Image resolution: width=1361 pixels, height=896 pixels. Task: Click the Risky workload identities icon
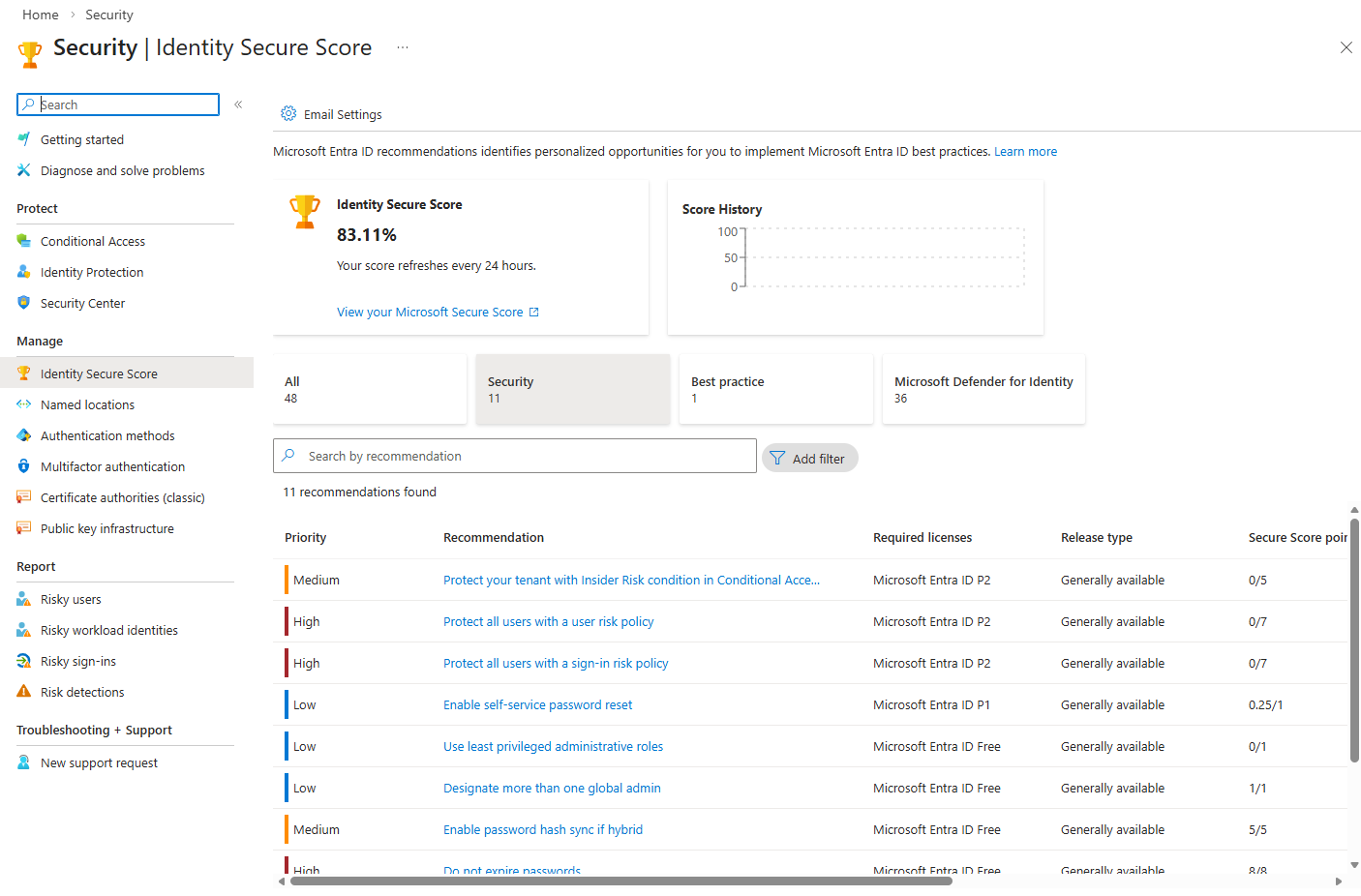click(24, 630)
